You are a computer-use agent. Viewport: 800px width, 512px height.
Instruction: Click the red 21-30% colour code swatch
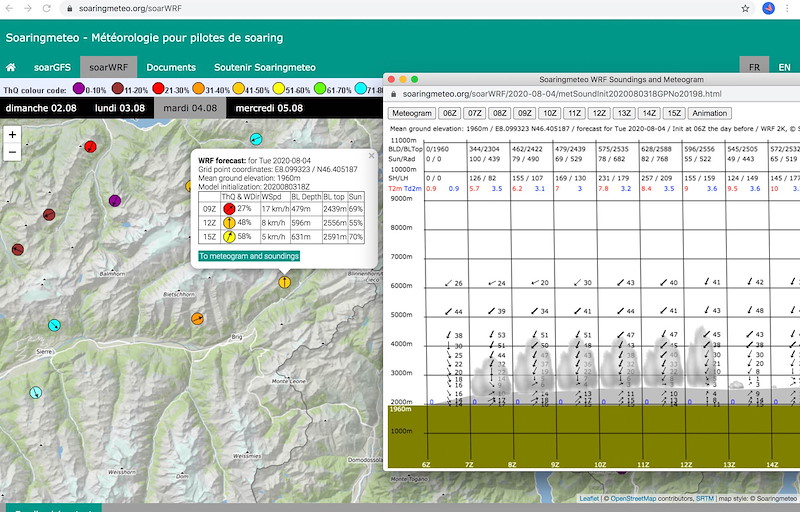coord(158,88)
